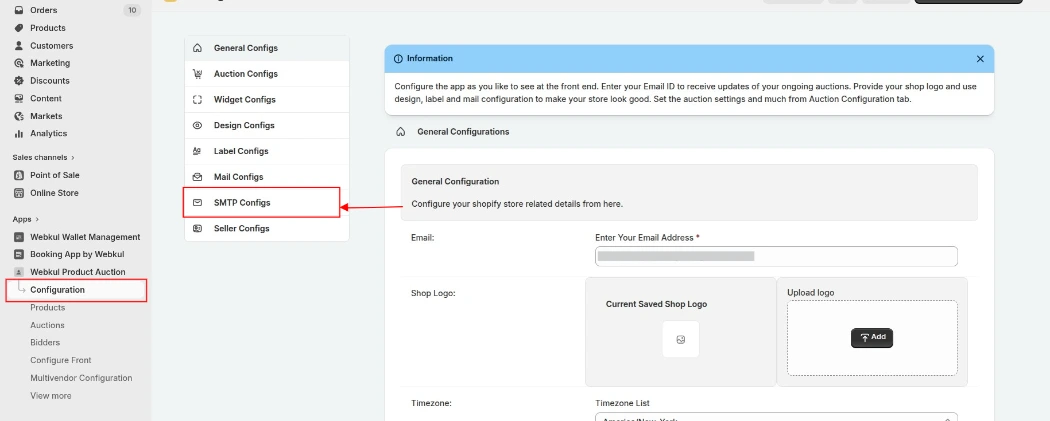Open Booking App by Webkul

coord(77,254)
